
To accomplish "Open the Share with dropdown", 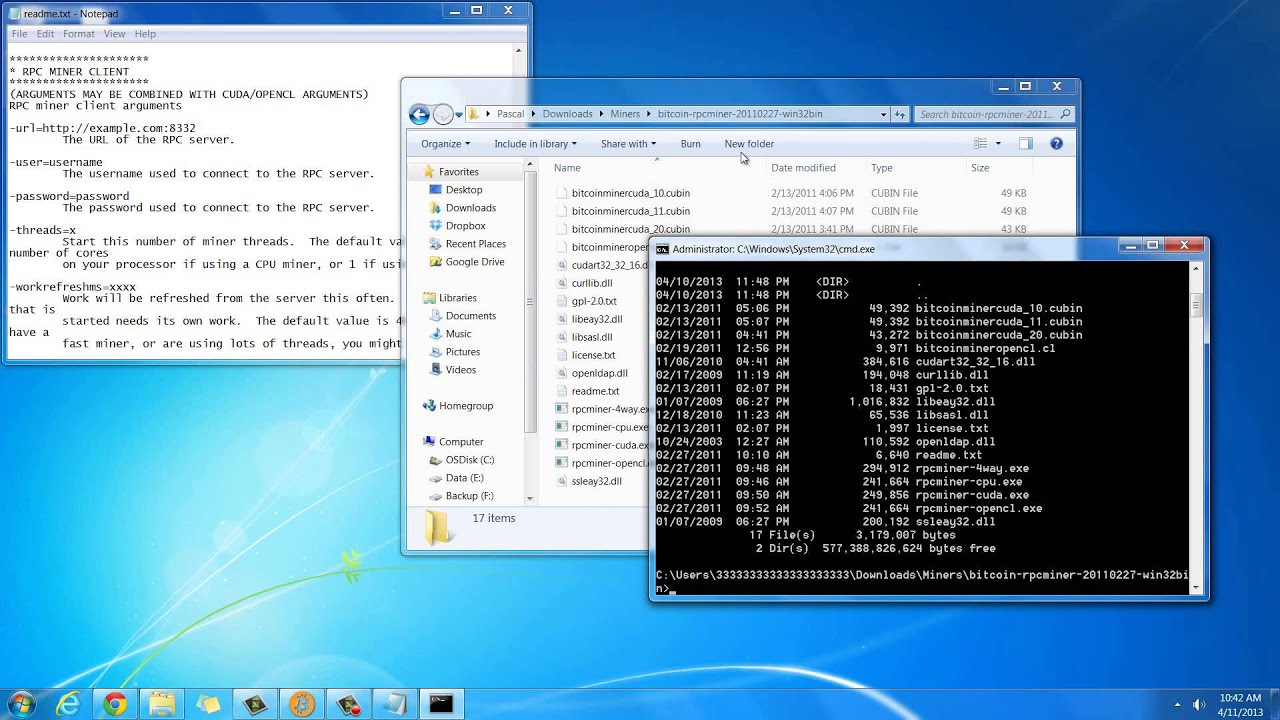I will (628, 144).
